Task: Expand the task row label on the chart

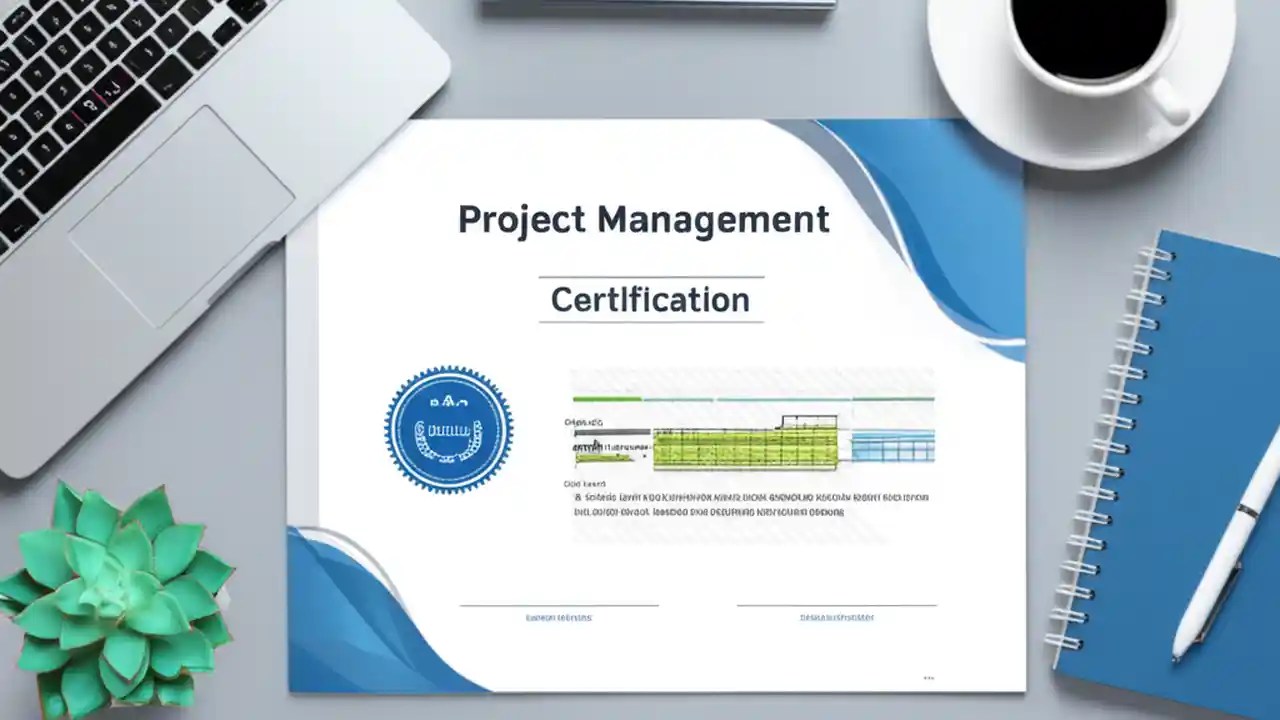Action: point(606,446)
